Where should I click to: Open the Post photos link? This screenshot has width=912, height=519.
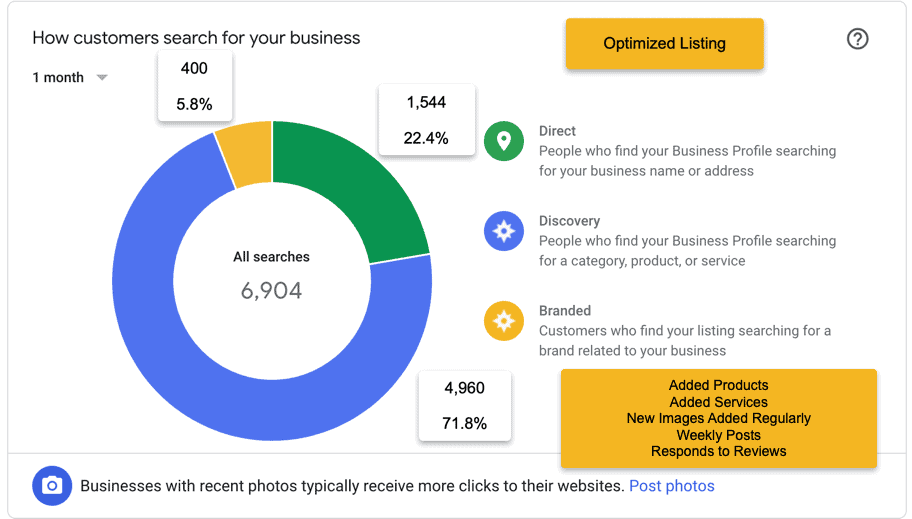(x=672, y=486)
